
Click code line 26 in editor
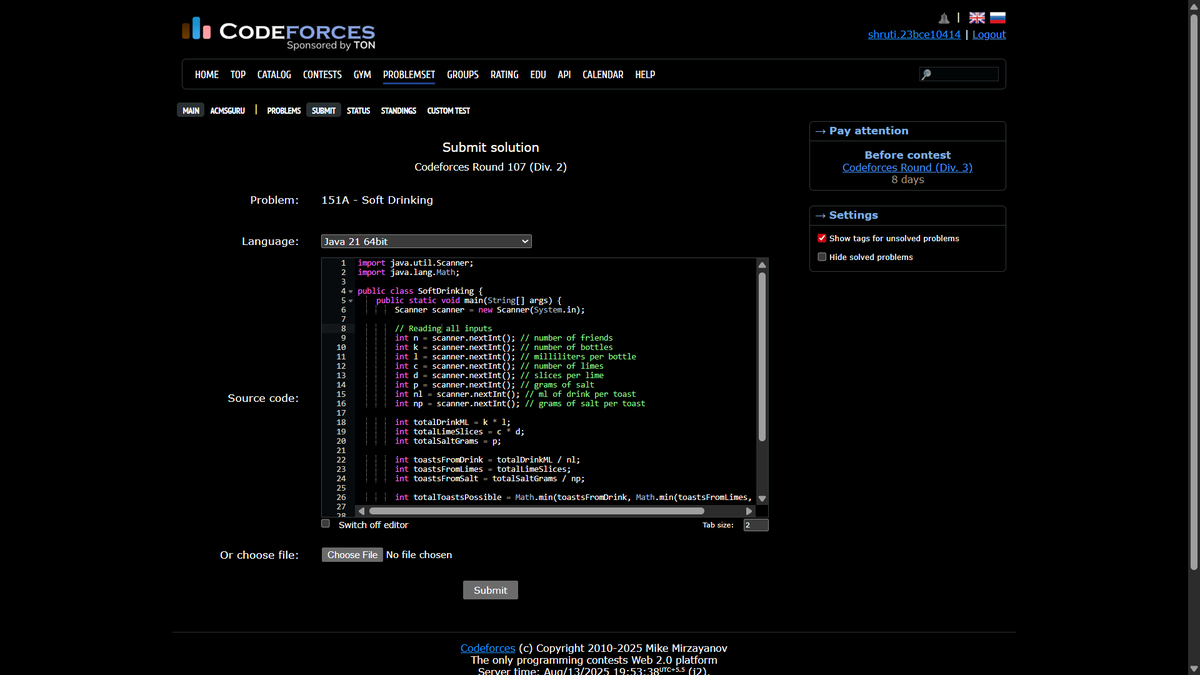tap(573, 497)
